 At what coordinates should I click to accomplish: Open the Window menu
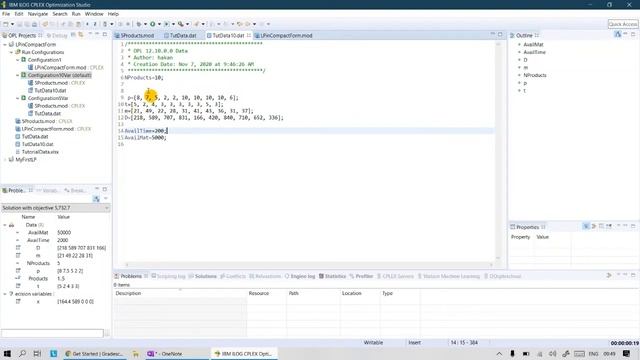coord(94,14)
